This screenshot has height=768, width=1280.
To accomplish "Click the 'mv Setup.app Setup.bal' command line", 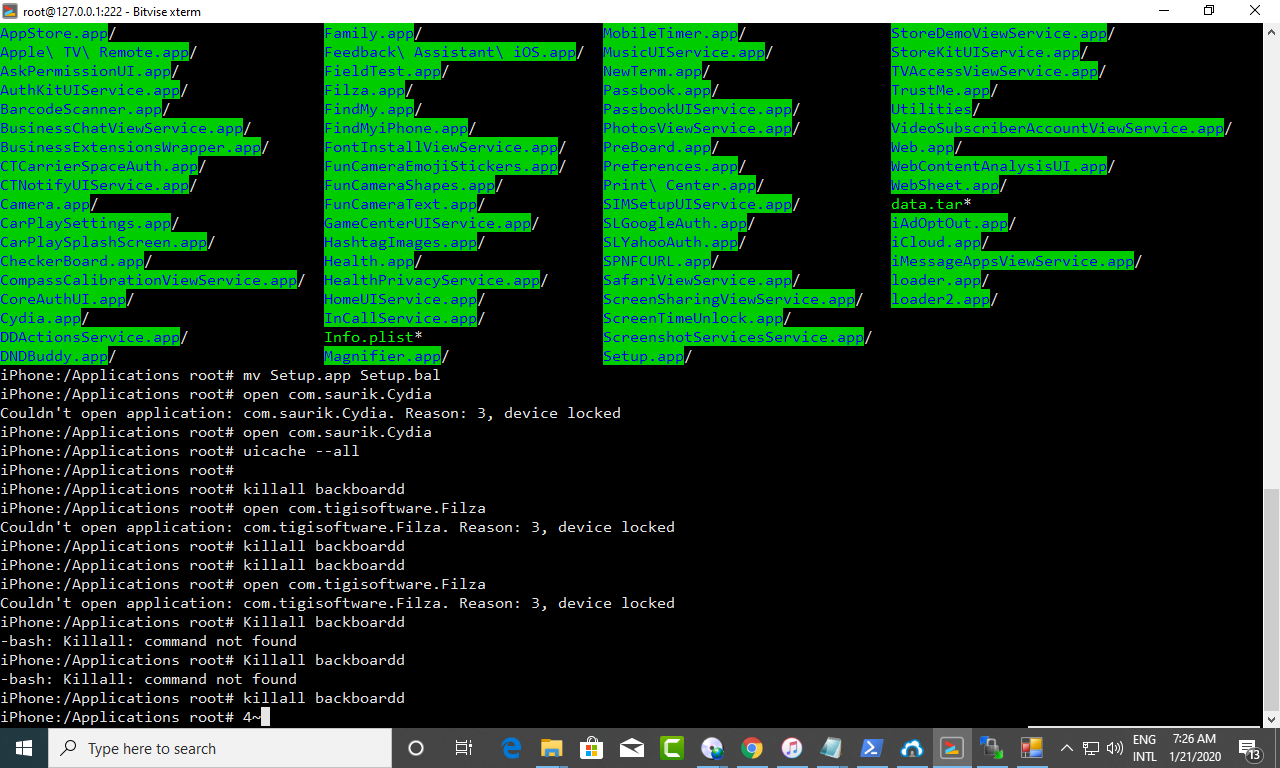I will pos(220,375).
